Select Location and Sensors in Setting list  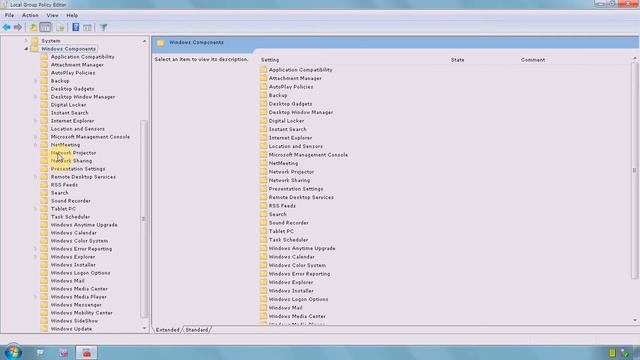point(296,146)
